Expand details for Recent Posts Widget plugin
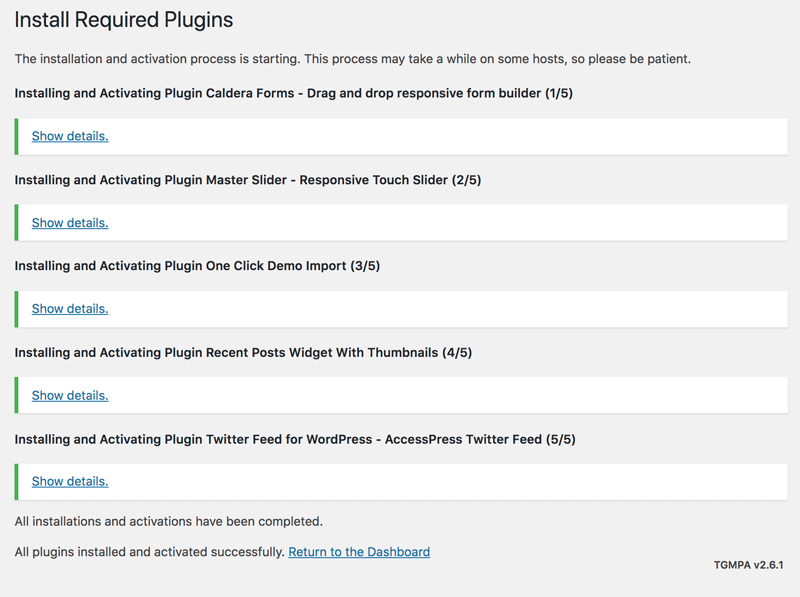This screenshot has height=597, width=800. (x=70, y=395)
